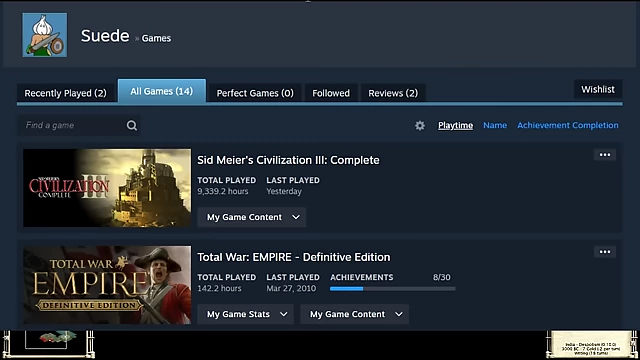640x360 pixels.
Task: Open the Civilization III Complete cover image
Action: point(107,188)
